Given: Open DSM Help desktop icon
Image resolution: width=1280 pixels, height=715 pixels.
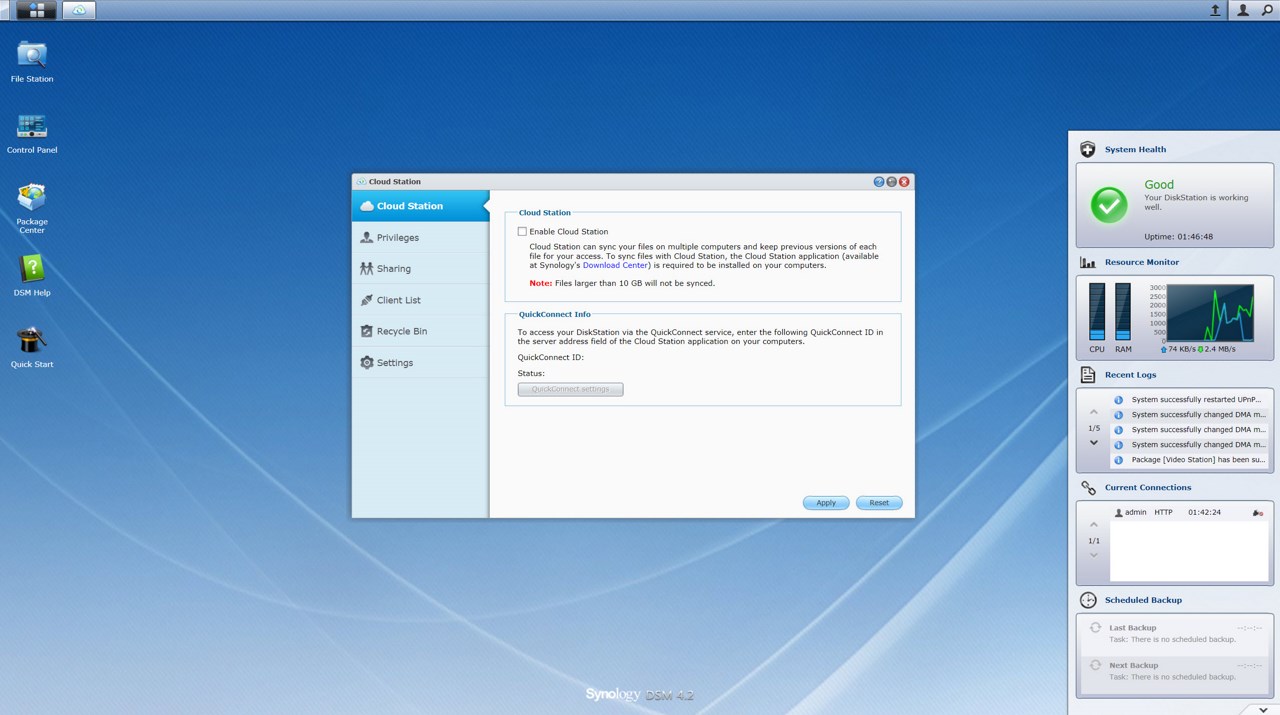Looking at the screenshot, I should pyautogui.click(x=32, y=275).
